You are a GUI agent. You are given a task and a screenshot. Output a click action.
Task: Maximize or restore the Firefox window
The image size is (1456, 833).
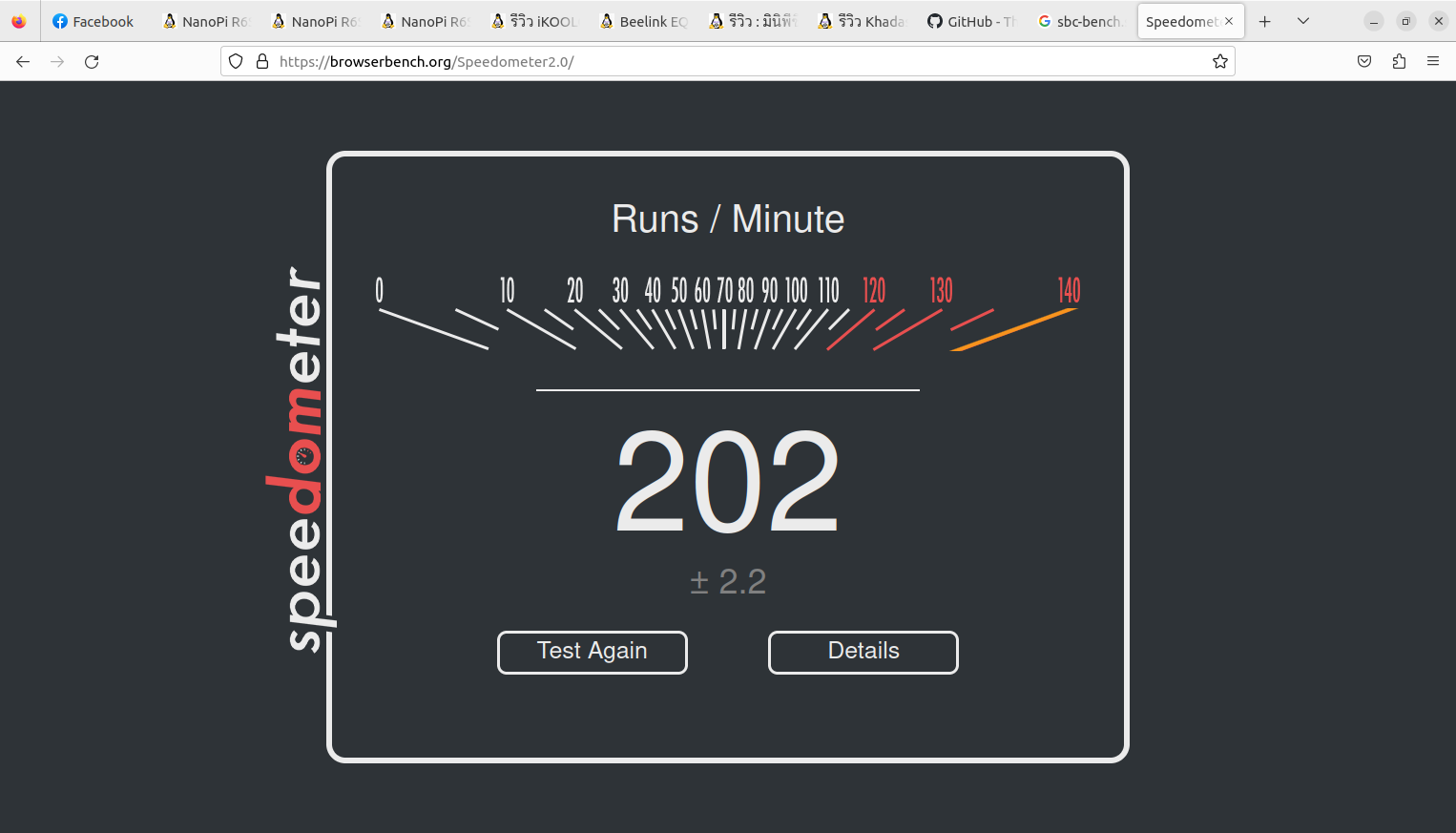pyautogui.click(x=1406, y=21)
